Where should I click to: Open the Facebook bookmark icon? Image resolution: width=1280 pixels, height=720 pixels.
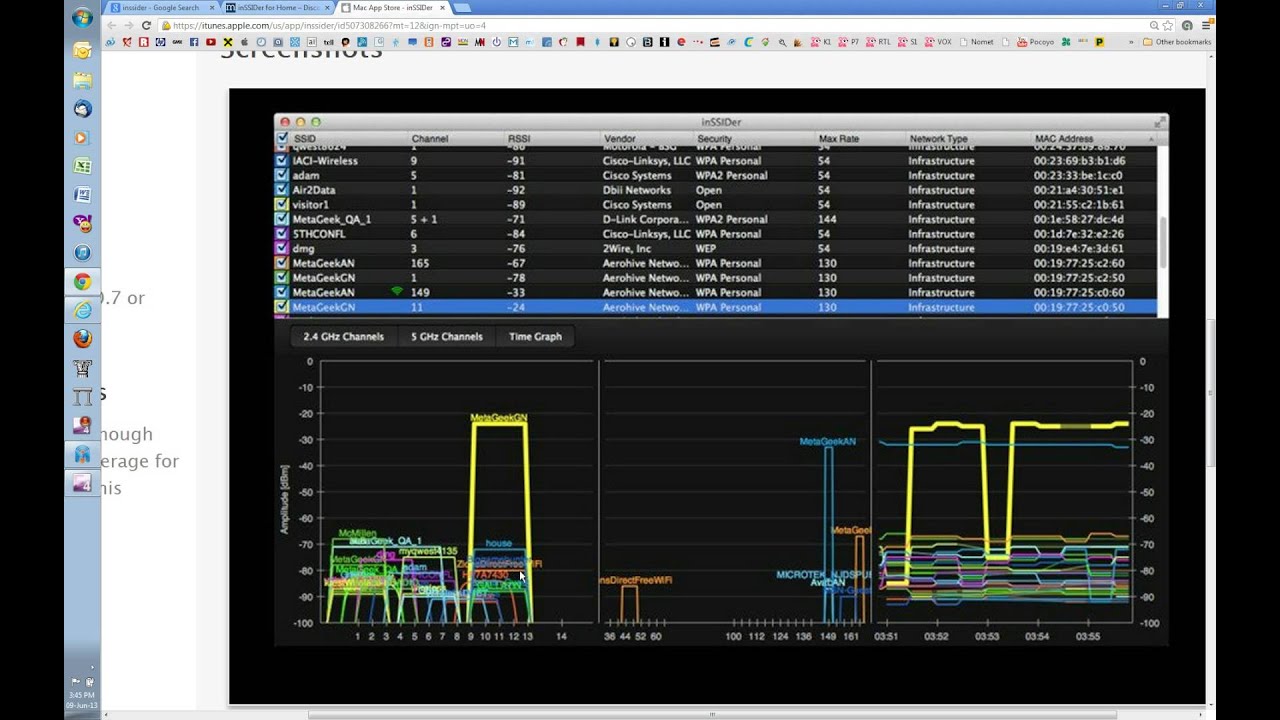coord(194,42)
